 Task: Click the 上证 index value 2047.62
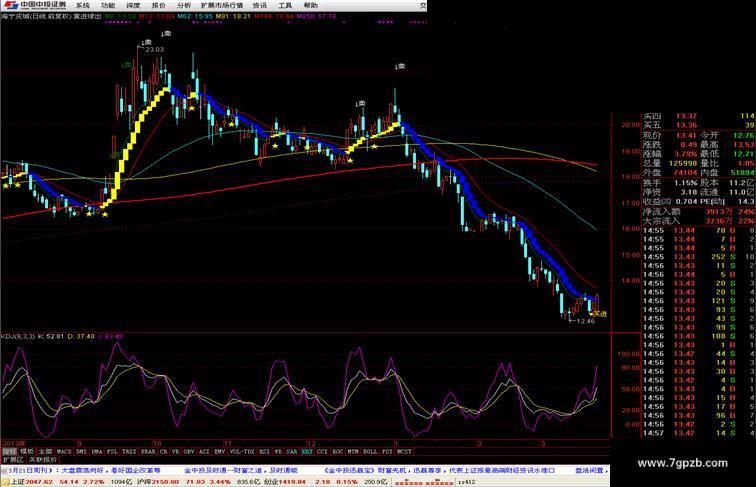pos(39,482)
